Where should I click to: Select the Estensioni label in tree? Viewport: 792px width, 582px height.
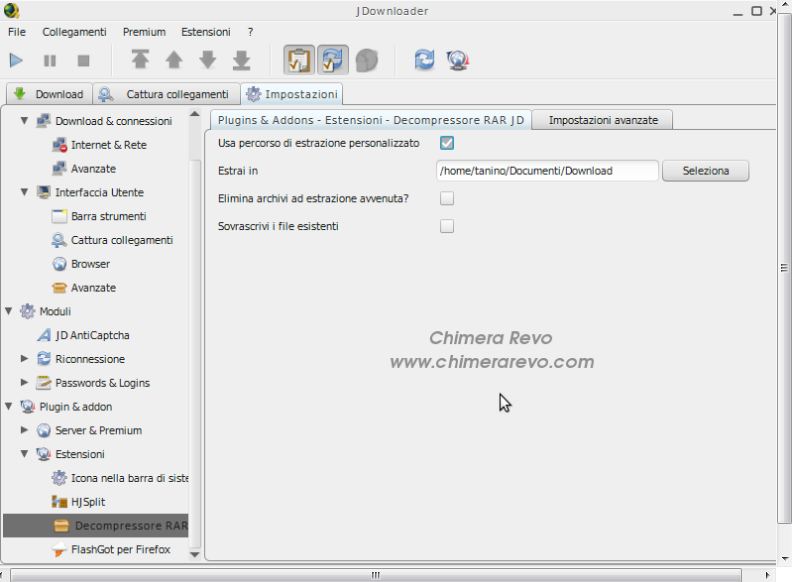pyautogui.click(x=80, y=454)
